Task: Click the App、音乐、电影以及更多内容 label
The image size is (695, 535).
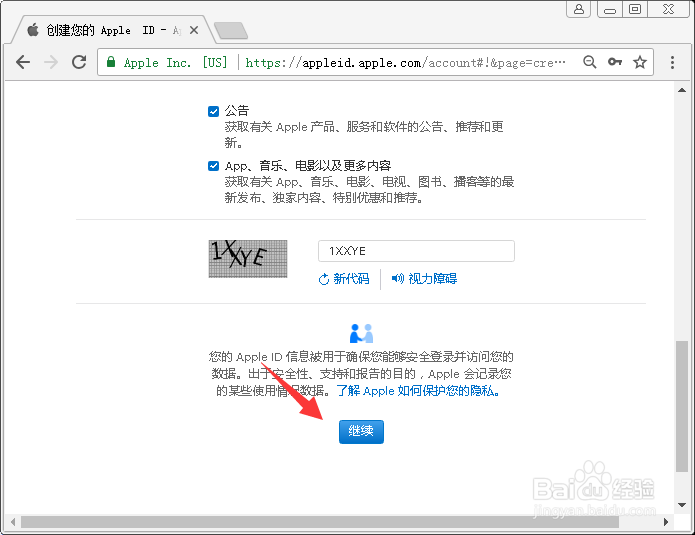Action: [x=308, y=165]
